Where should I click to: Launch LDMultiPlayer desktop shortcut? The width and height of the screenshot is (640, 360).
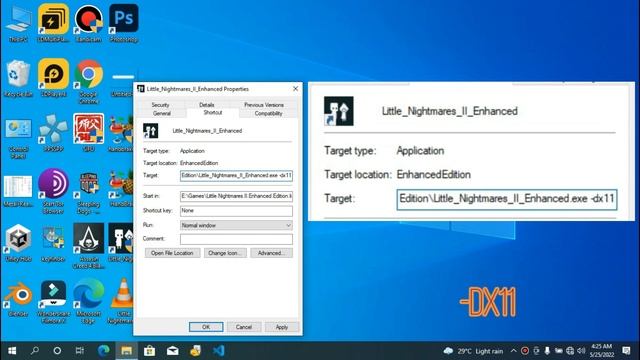pyautogui.click(x=53, y=24)
